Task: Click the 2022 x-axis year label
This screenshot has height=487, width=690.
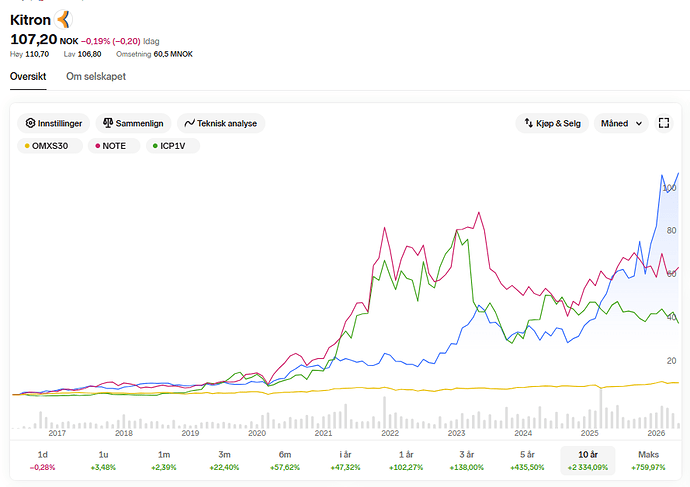Action: (390, 433)
